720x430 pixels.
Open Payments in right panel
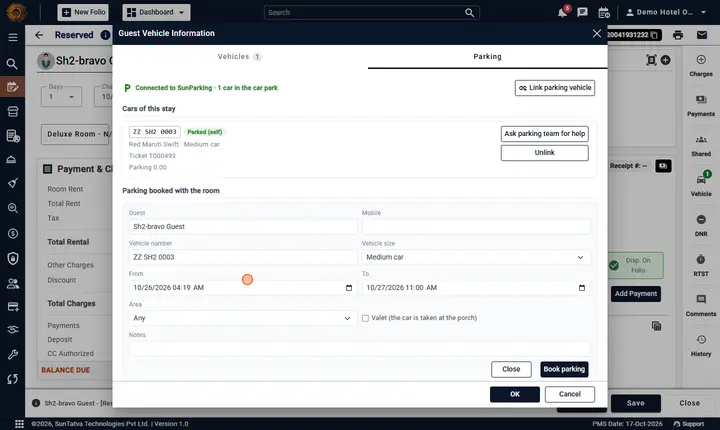coord(701,106)
